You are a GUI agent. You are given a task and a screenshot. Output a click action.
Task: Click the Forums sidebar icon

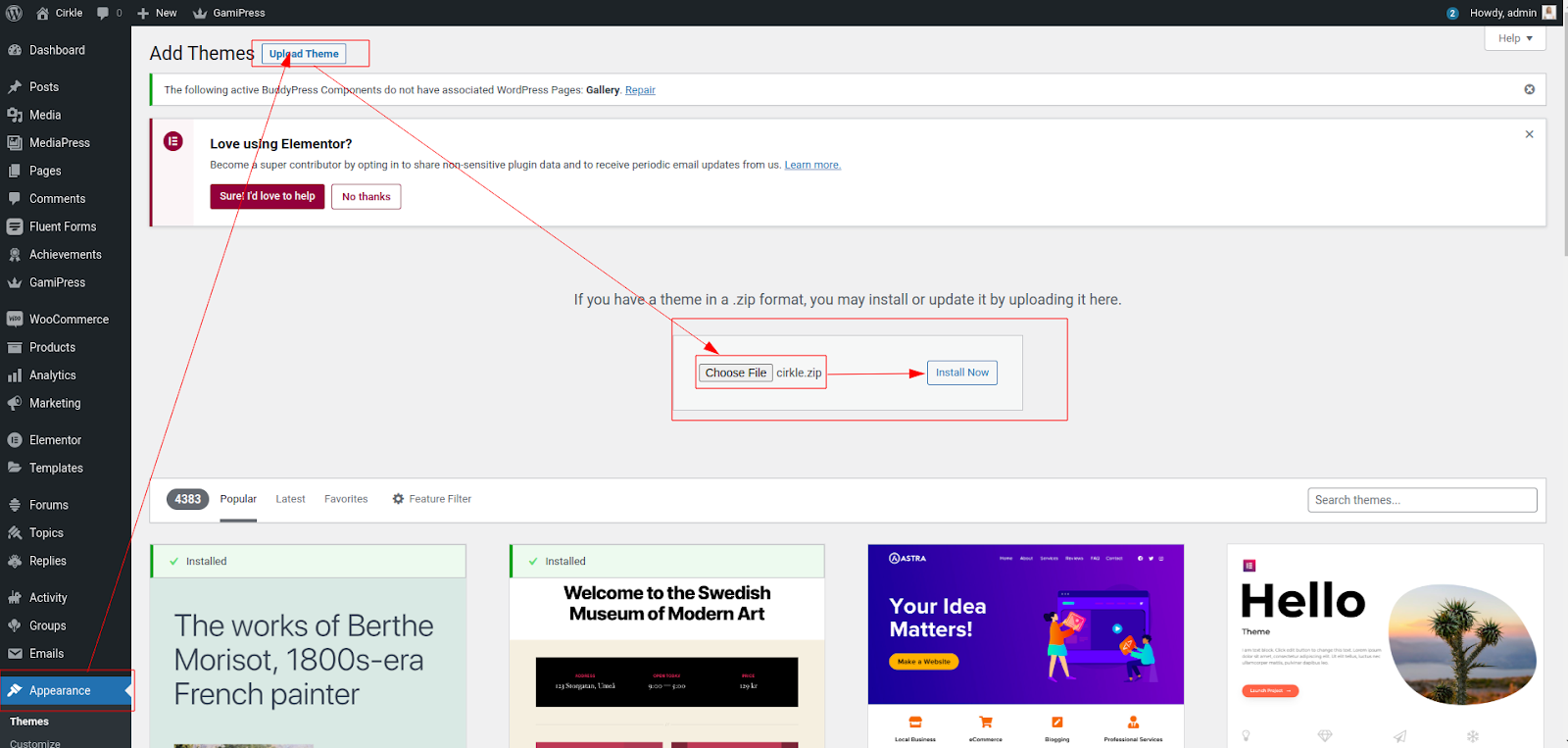pyautogui.click(x=15, y=505)
